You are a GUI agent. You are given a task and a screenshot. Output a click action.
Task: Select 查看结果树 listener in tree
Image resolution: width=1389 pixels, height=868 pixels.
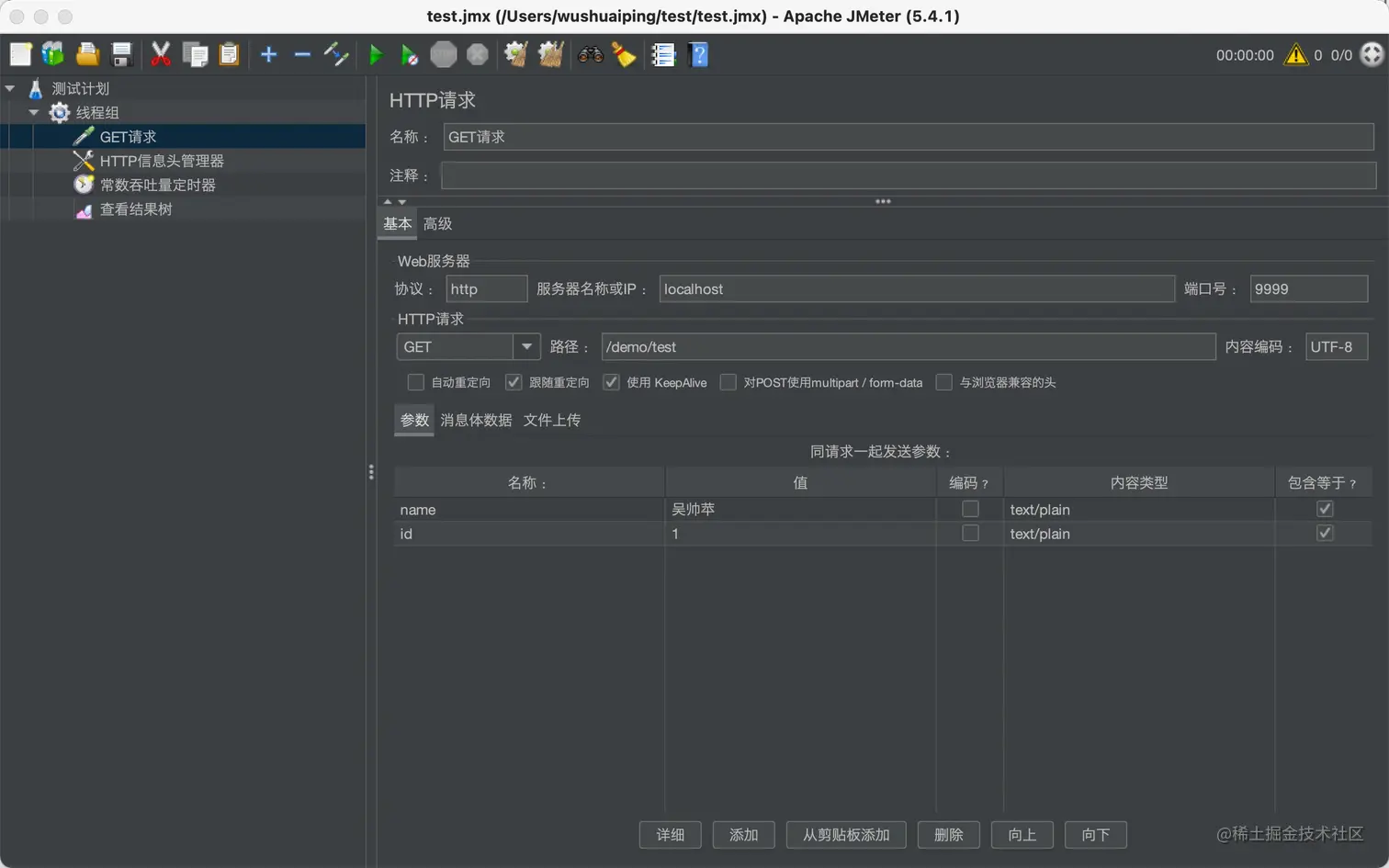(136, 209)
